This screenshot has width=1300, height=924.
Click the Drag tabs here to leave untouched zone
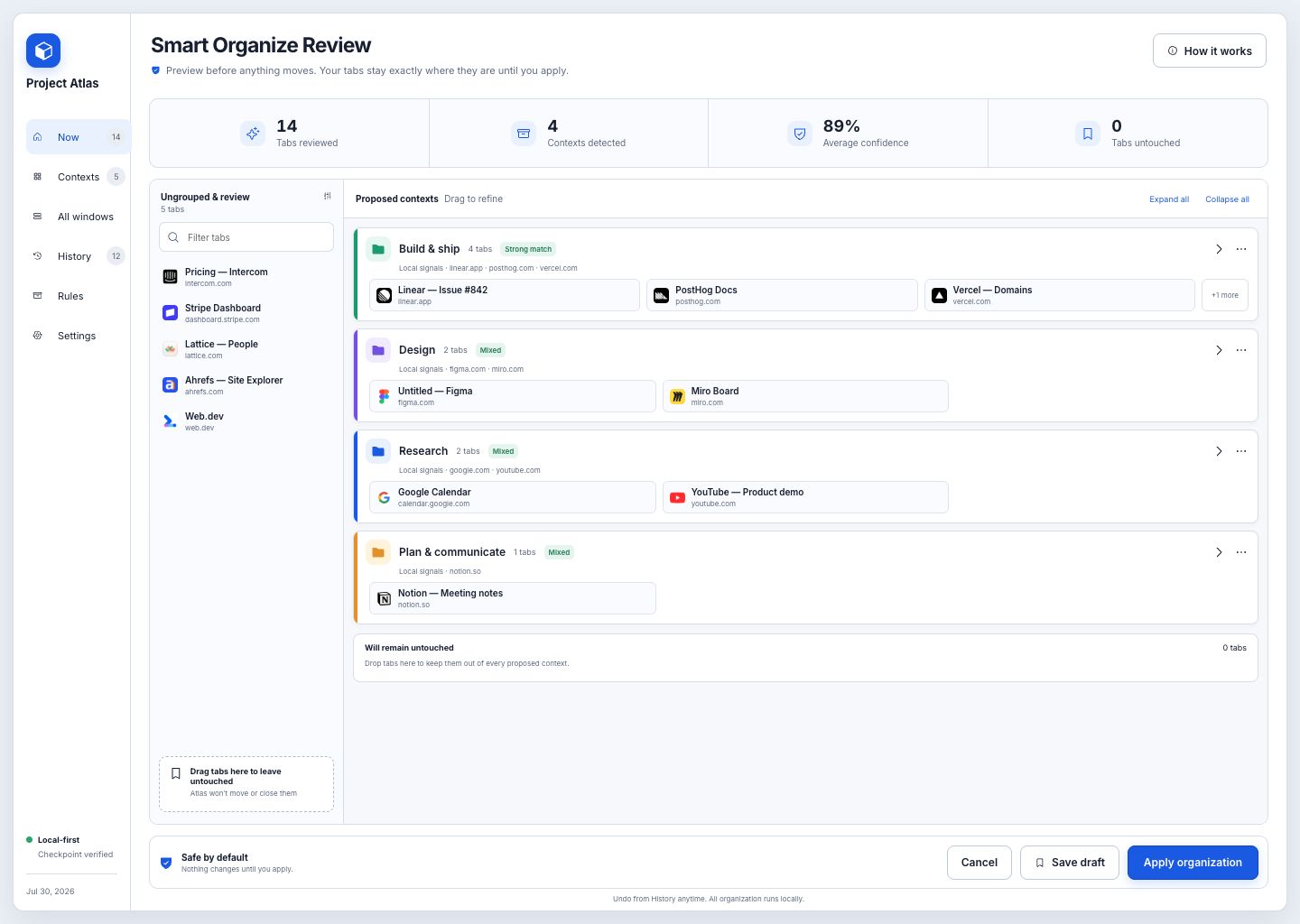(x=246, y=784)
